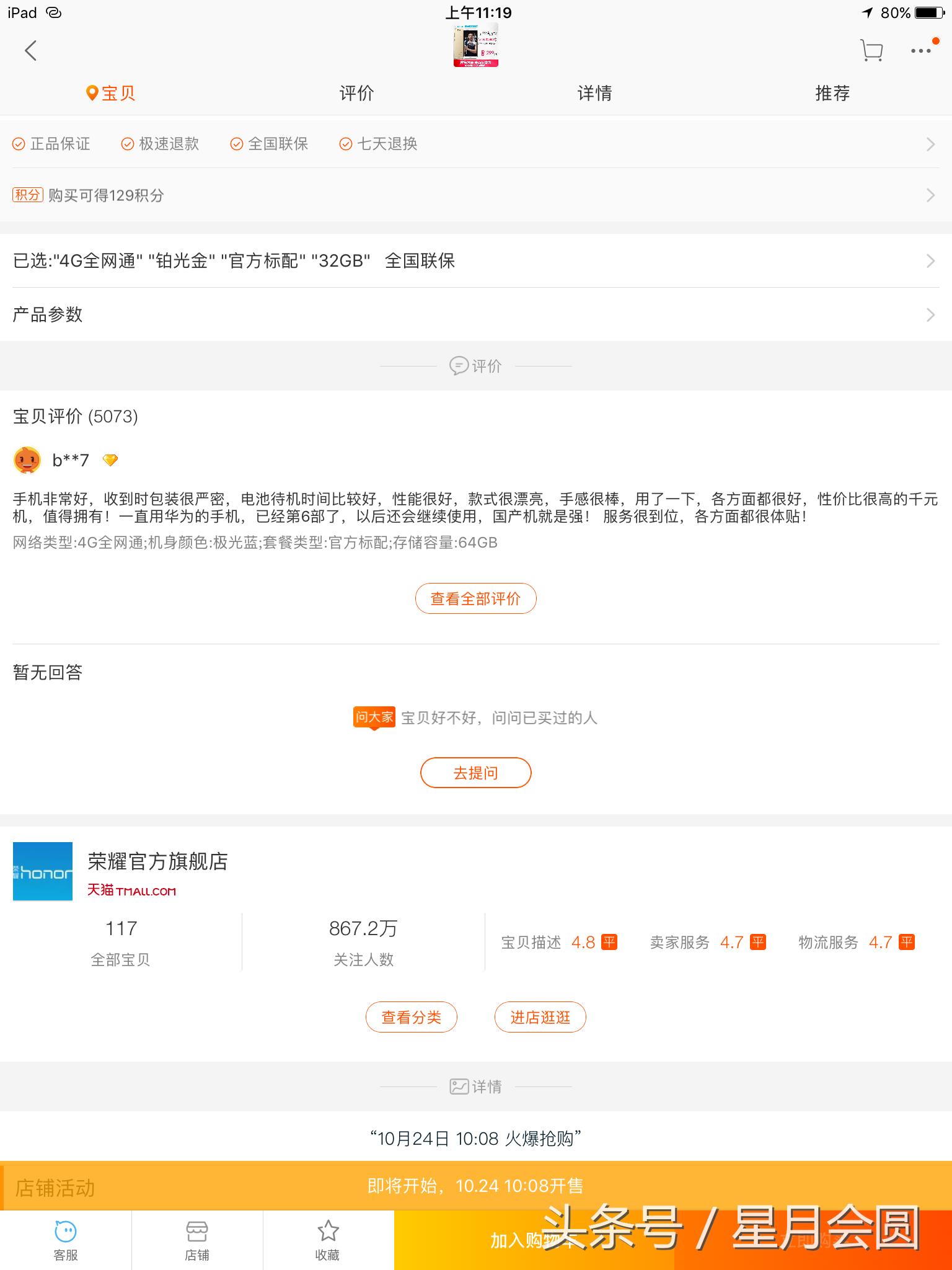Tap the 上午11:19 clock in status bar
Image resolution: width=952 pixels, height=1270 pixels.
point(478,12)
